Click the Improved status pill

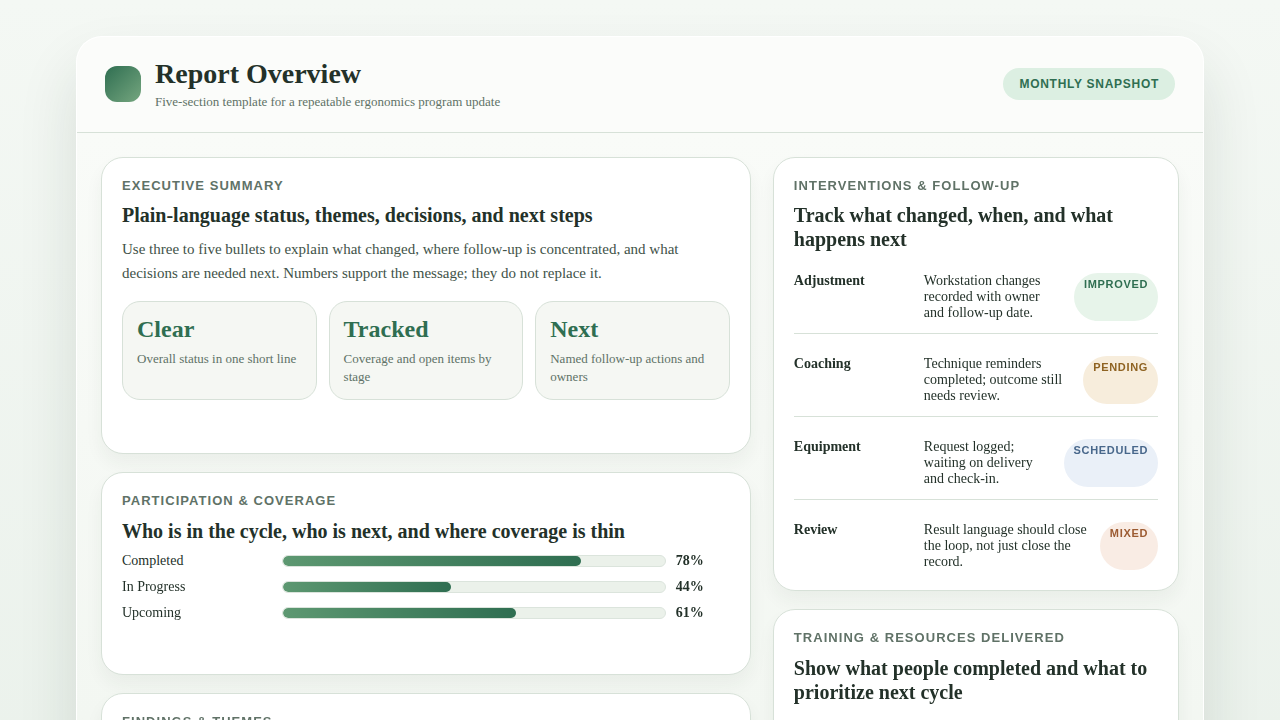click(1116, 297)
